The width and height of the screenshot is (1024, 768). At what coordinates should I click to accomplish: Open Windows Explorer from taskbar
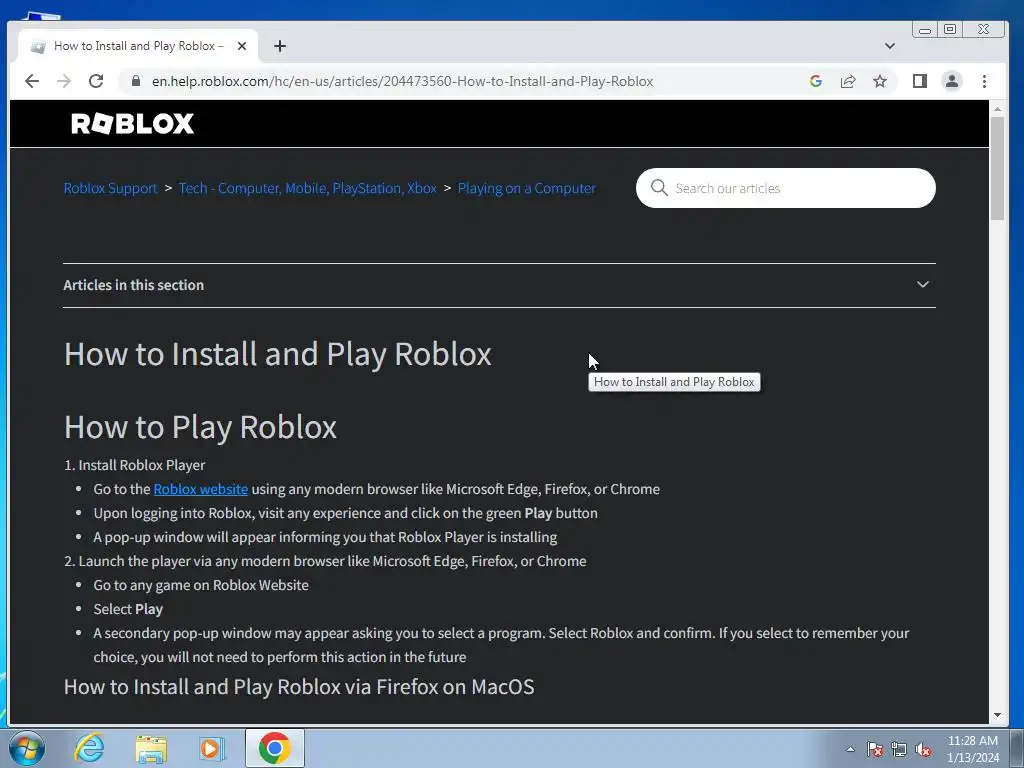pyautogui.click(x=151, y=748)
